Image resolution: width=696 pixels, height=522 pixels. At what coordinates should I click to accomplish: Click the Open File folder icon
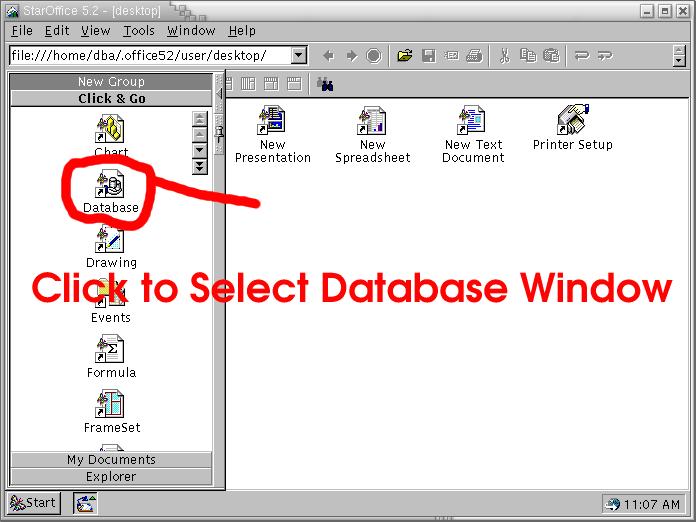(405, 56)
